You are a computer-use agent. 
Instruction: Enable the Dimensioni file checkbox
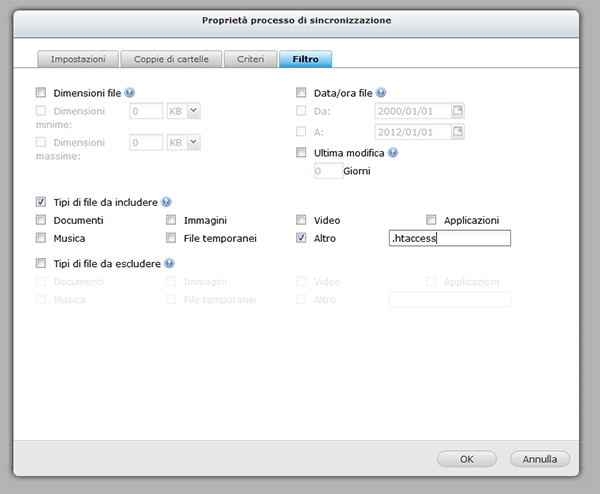click(x=41, y=93)
